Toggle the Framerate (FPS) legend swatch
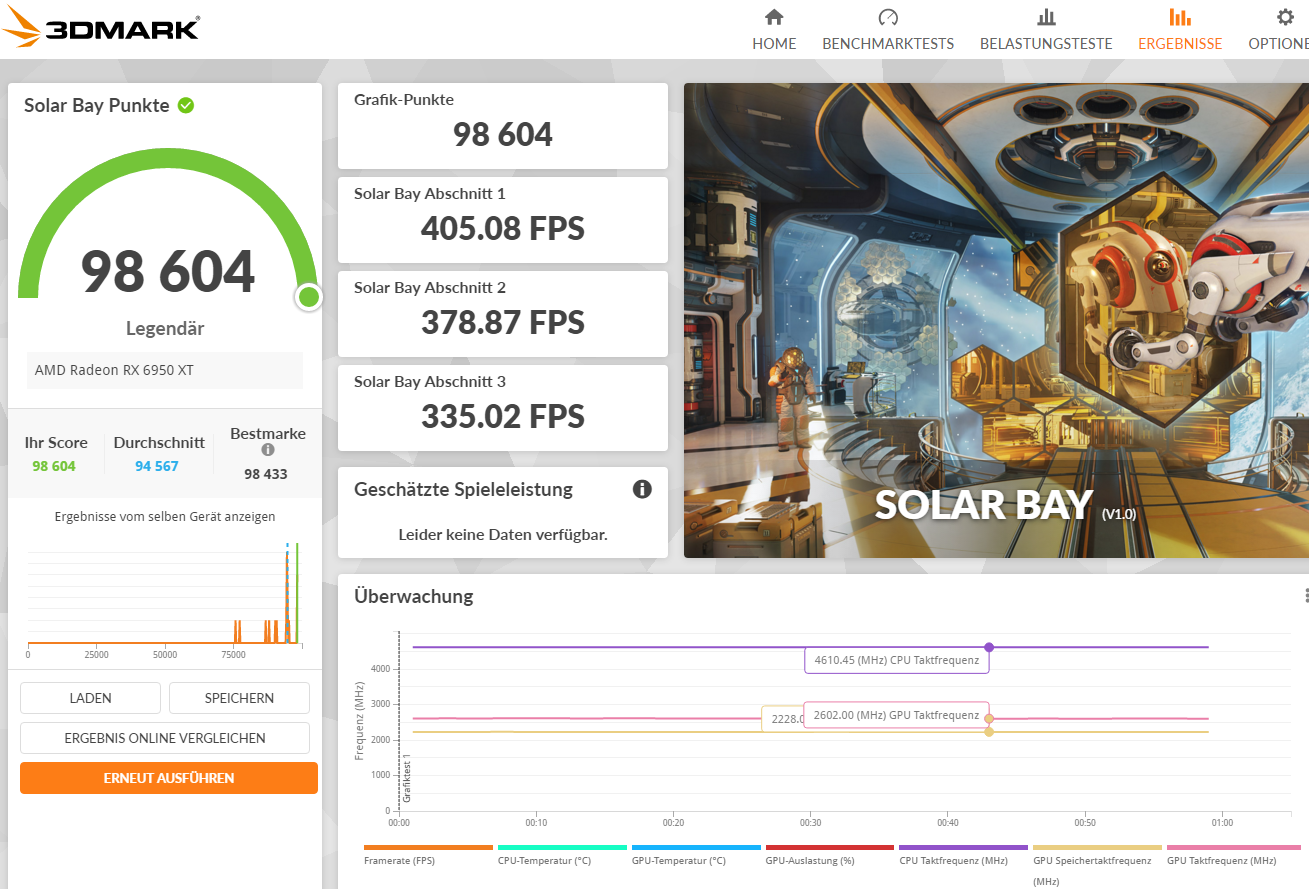Image resolution: width=1309 pixels, height=889 pixels. (428, 847)
